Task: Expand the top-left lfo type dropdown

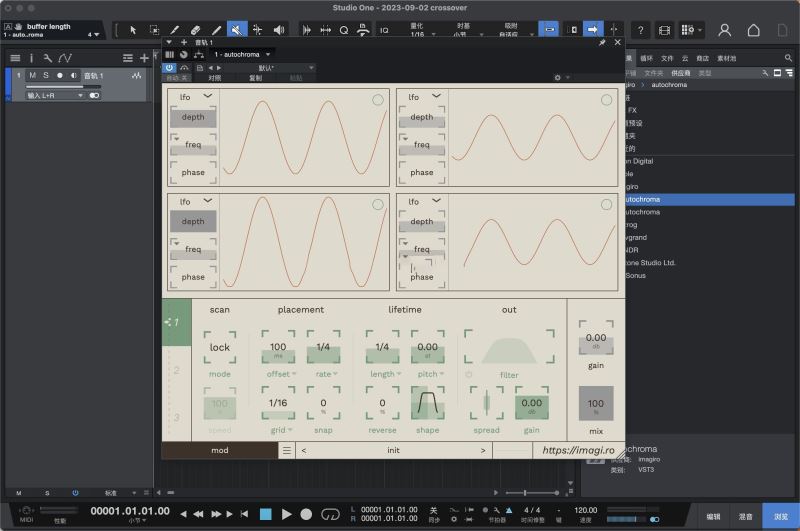Action: [x=208, y=96]
